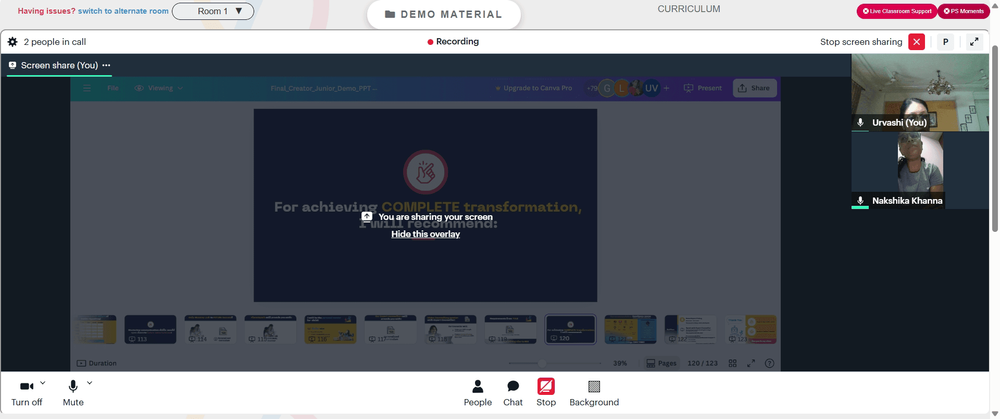1000x419 pixels.
Task: Click the vertical page scrollbar
Action: [x=996, y=139]
